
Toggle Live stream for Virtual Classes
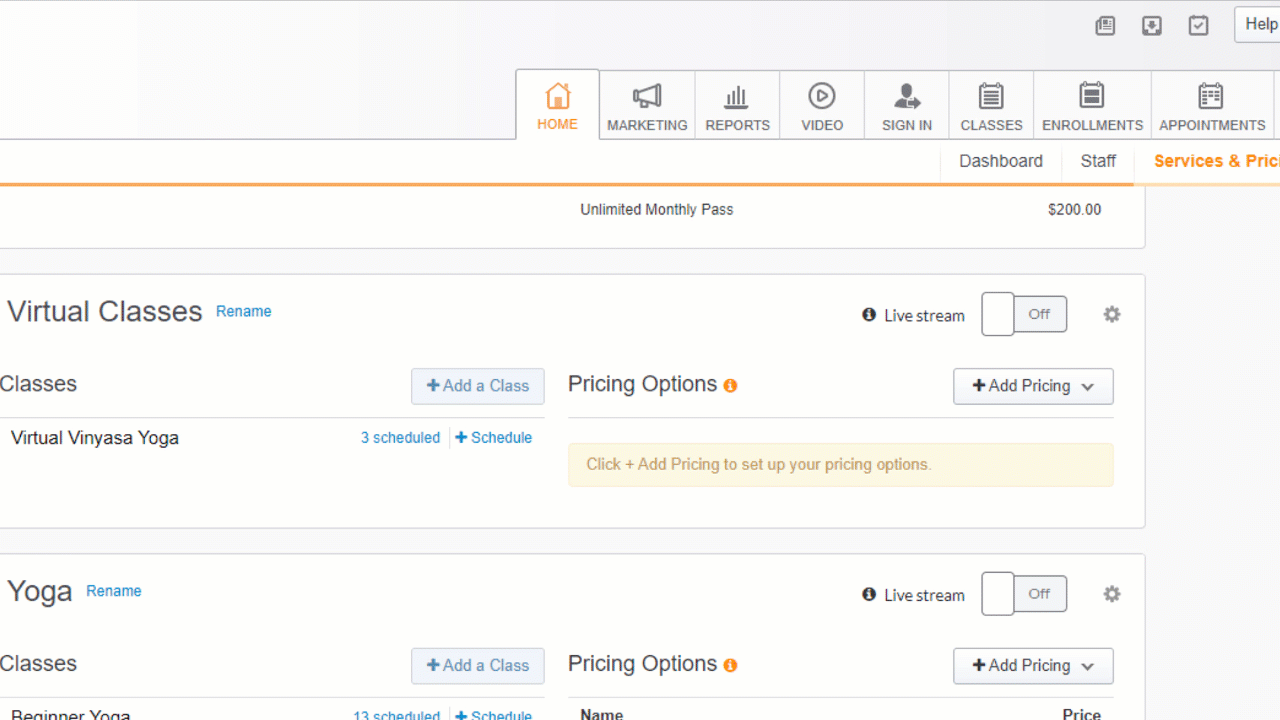pos(1024,314)
